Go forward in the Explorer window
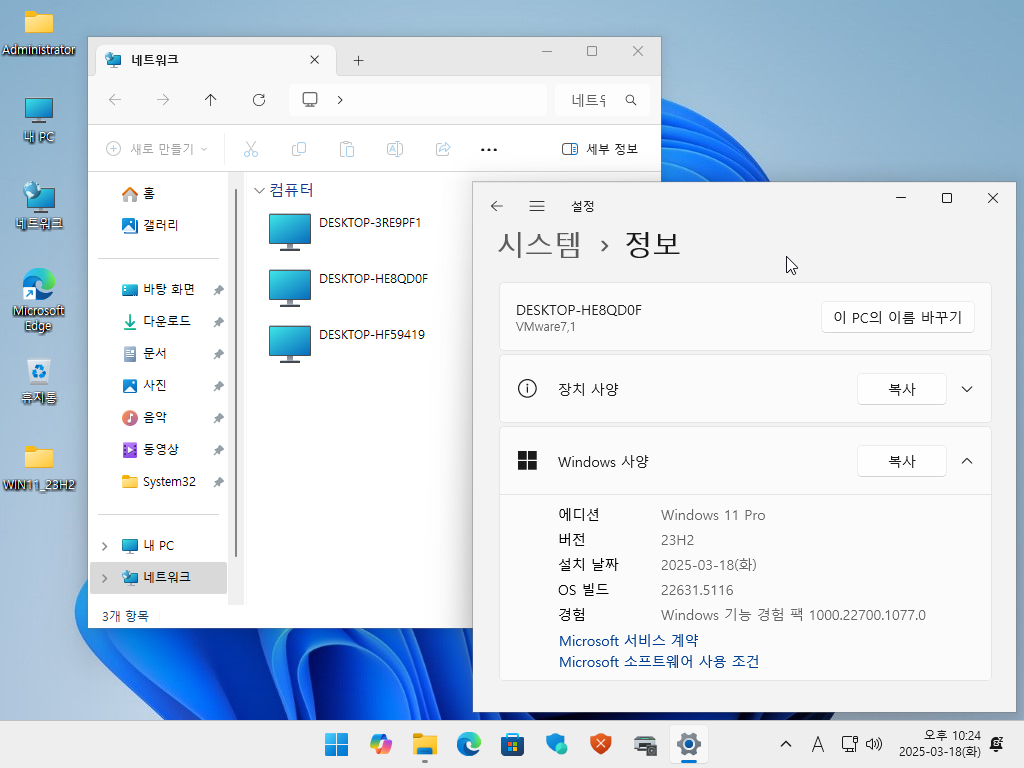Viewport: 1024px width, 768px height. tap(163, 100)
